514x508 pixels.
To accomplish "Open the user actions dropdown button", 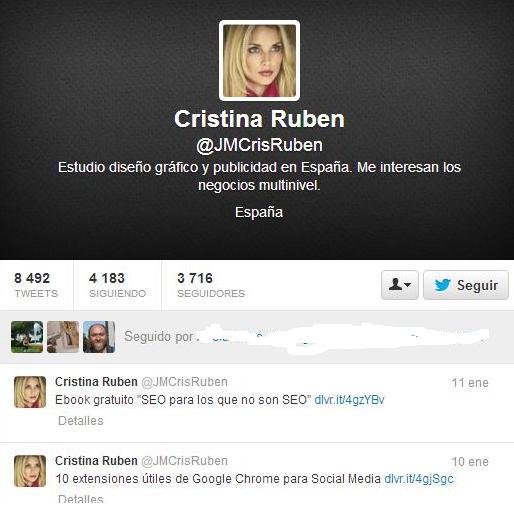I will coord(400,285).
